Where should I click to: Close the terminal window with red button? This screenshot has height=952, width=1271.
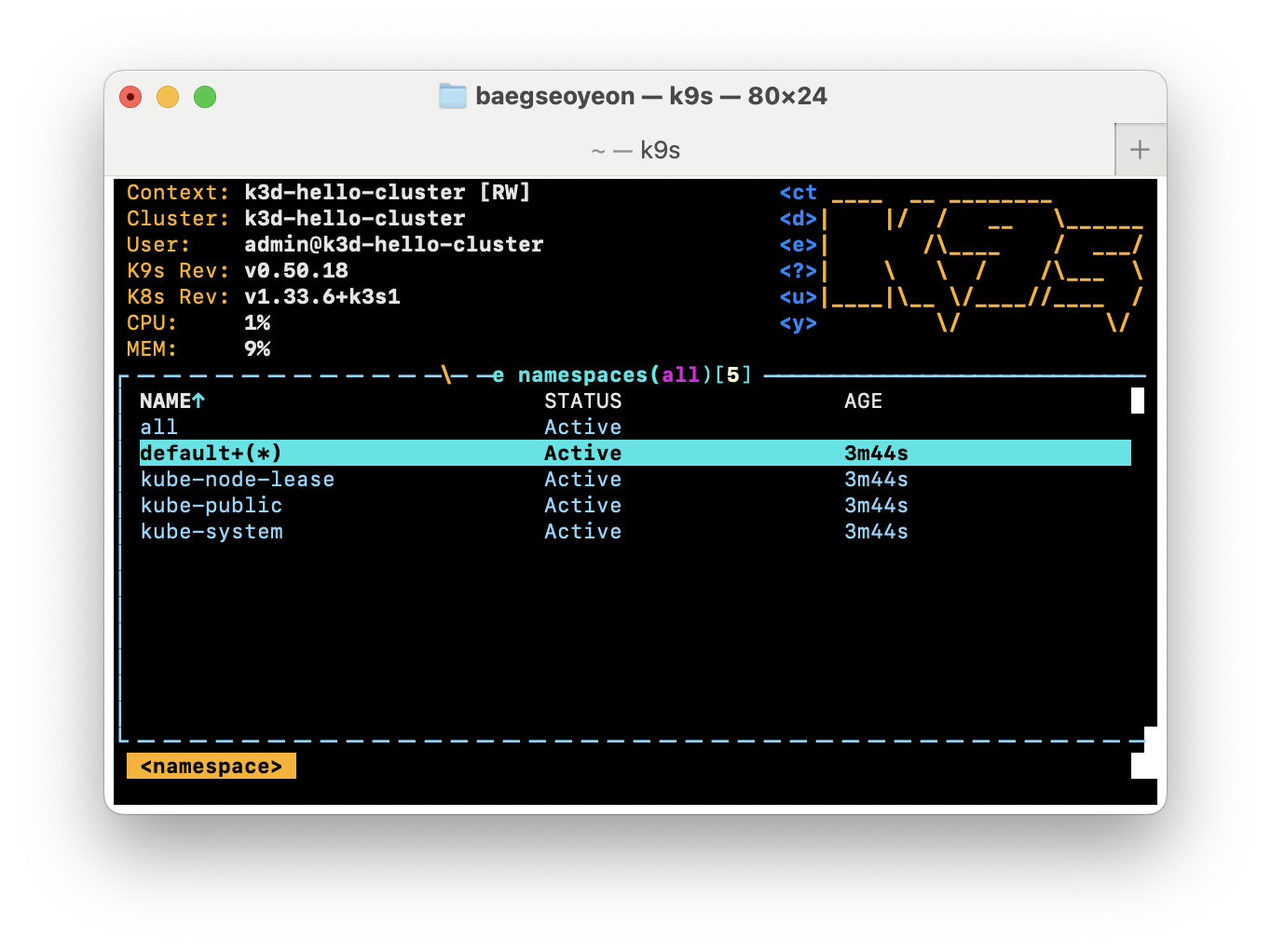tap(130, 97)
